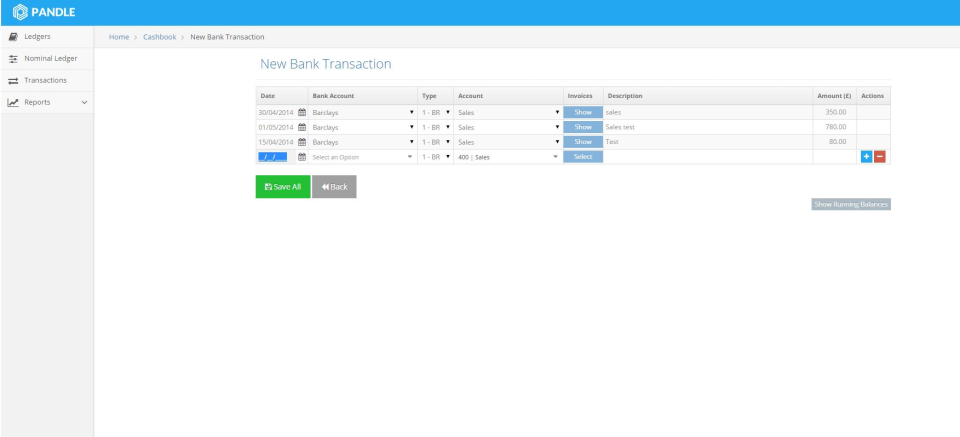Open the 'Select an Option' bank account dropdown

tap(362, 157)
